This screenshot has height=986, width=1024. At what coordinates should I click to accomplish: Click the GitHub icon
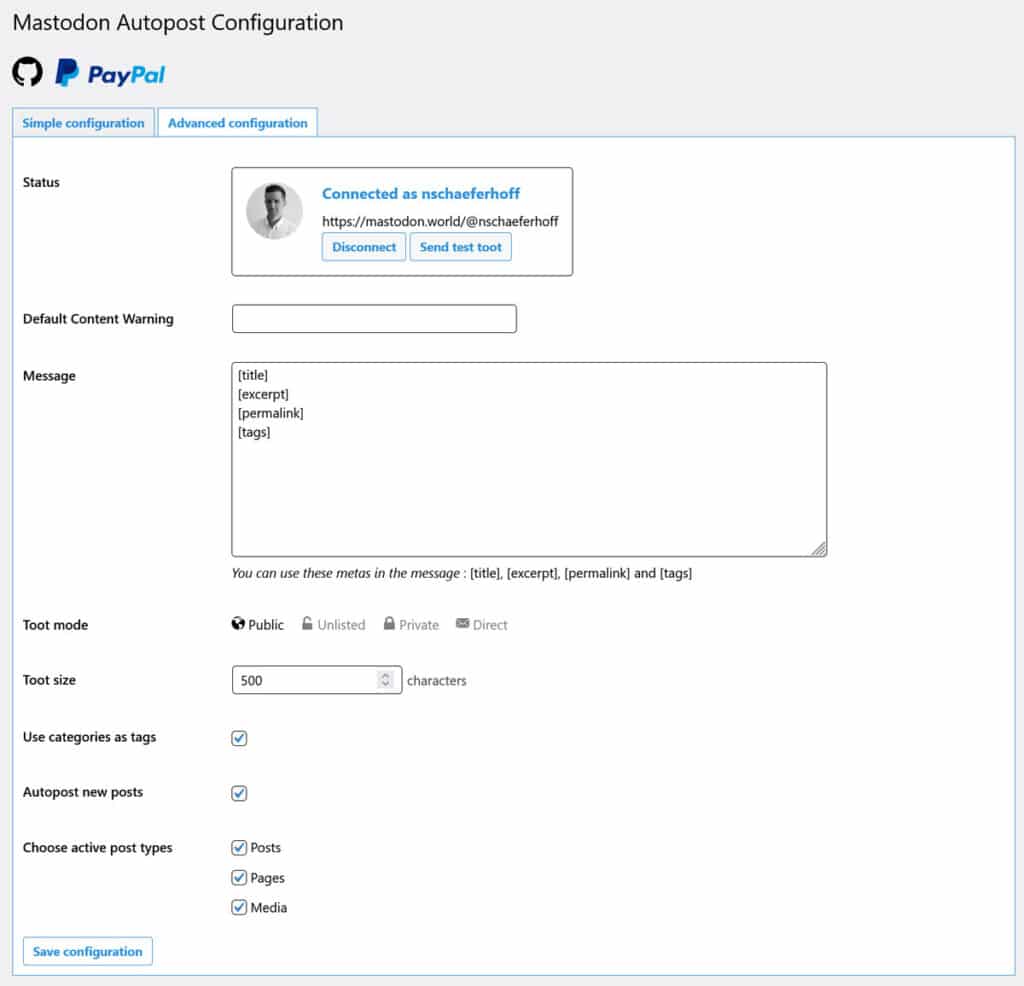click(27, 71)
